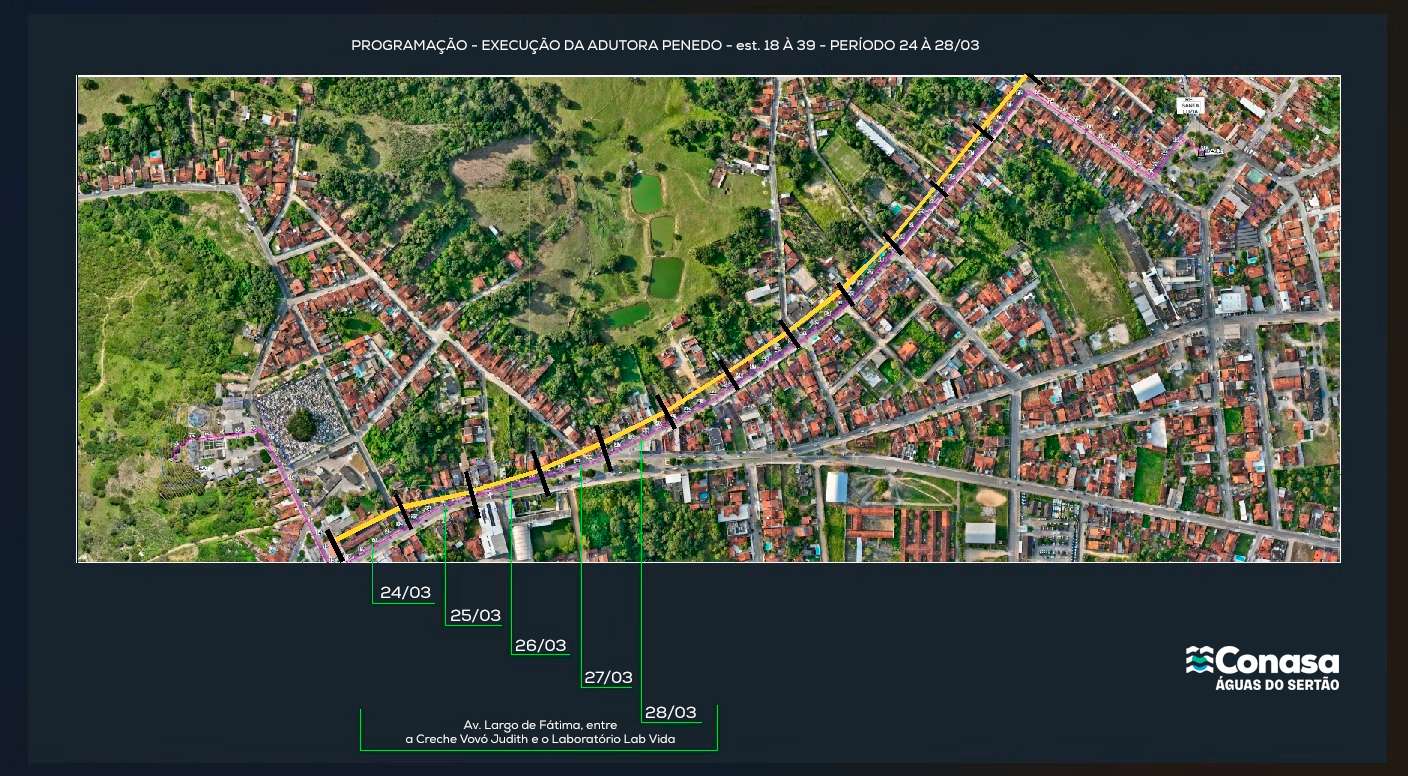
Task: Click the white label box on map
Action: [1190, 106]
